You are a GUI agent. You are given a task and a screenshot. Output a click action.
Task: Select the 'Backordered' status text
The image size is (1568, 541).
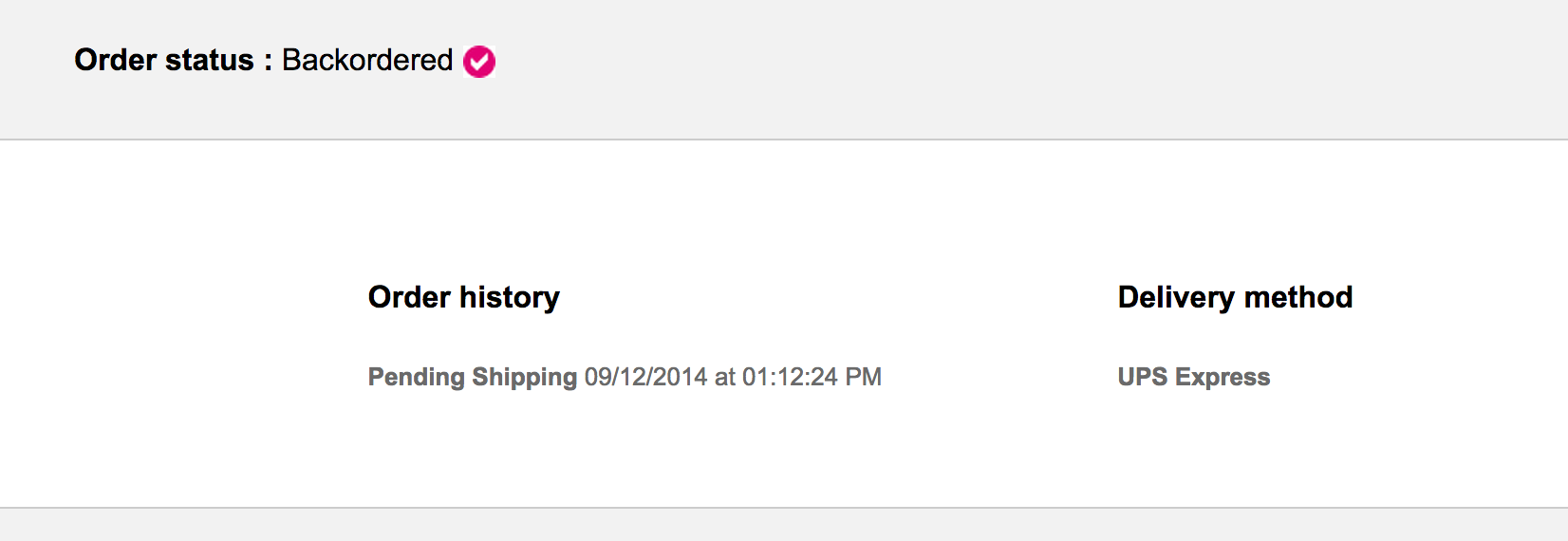[x=366, y=60]
